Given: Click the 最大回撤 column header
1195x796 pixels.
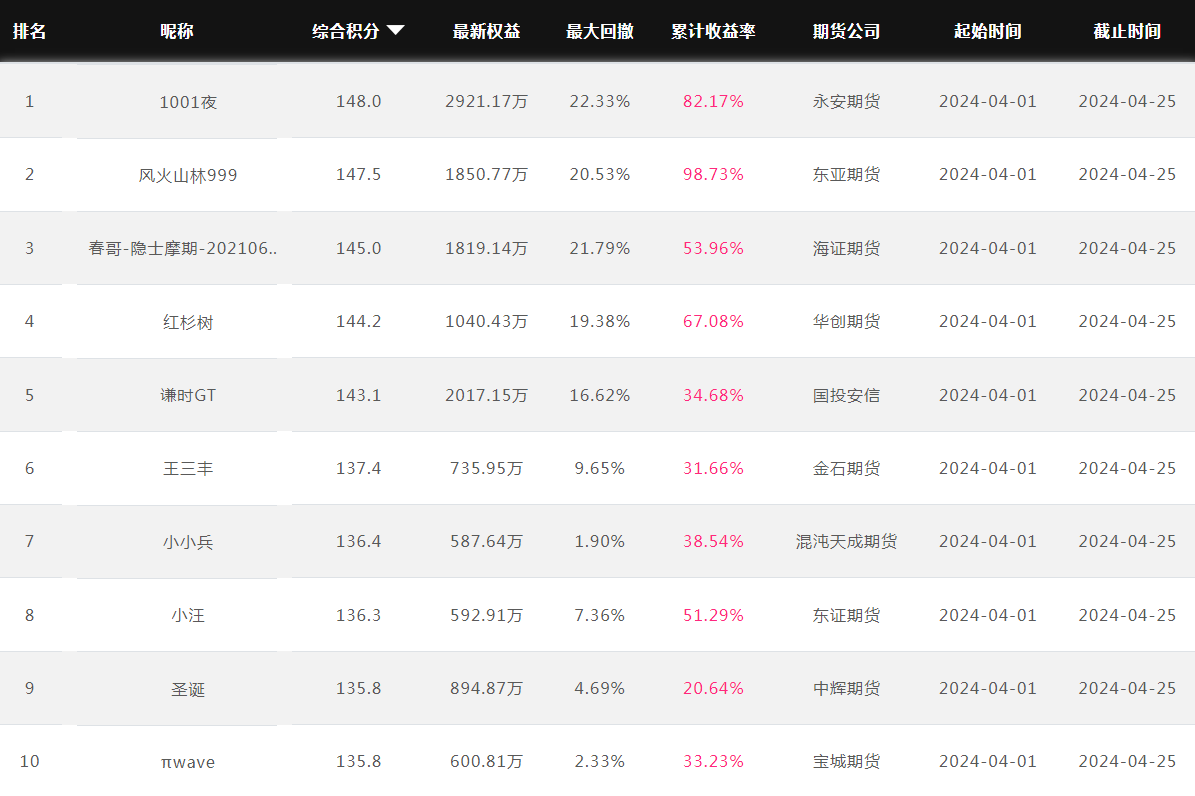Looking at the screenshot, I should pyautogui.click(x=600, y=31).
